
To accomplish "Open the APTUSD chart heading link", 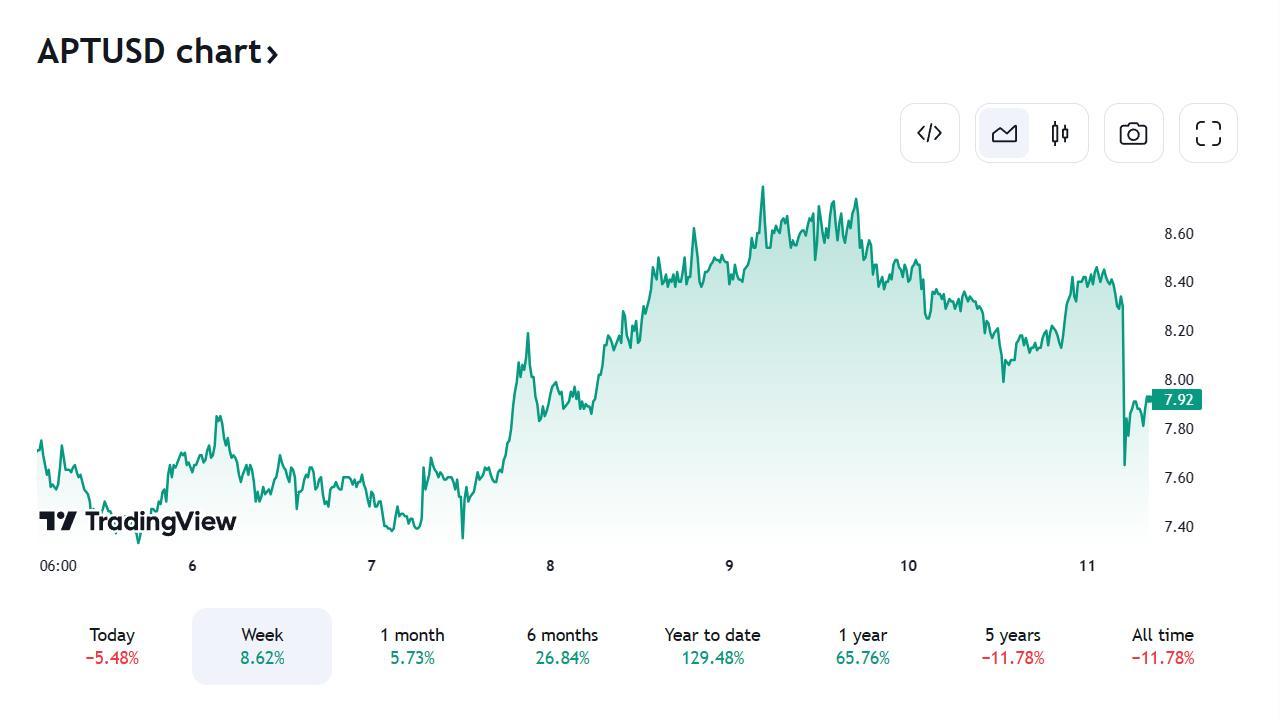I will click(x=150, y=51).
